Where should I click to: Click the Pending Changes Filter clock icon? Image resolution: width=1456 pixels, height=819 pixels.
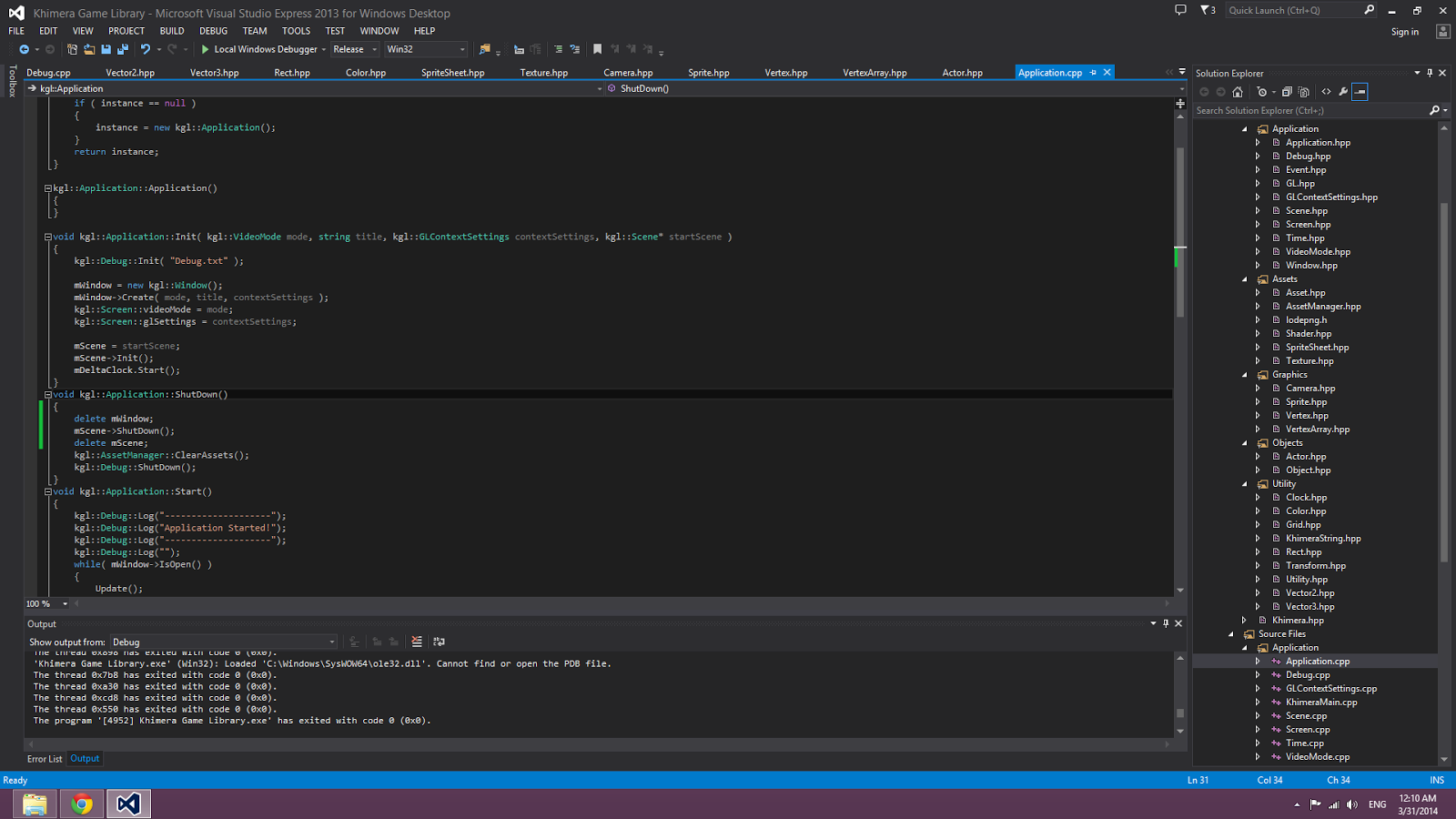1261,92
